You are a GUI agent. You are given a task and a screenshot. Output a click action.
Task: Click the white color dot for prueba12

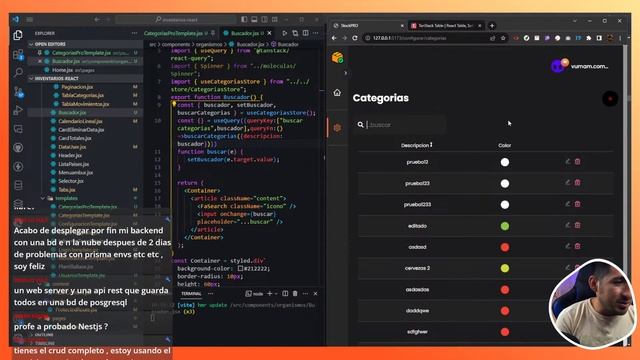tap(505, 162)
